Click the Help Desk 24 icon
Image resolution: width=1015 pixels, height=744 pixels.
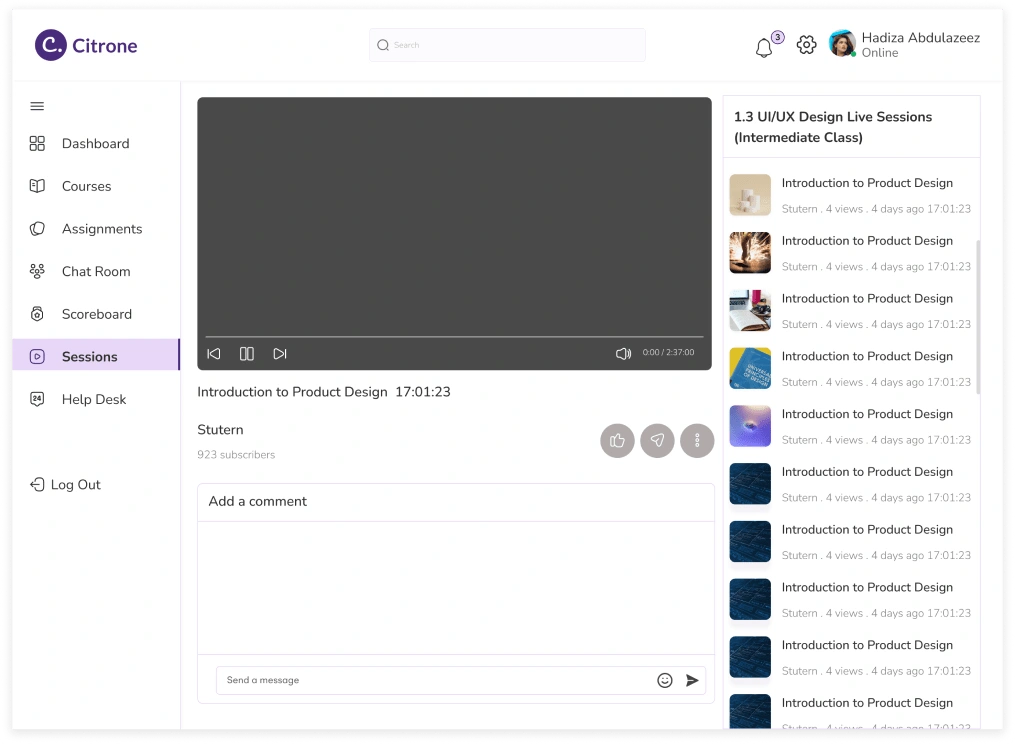(x=37, y=399)
